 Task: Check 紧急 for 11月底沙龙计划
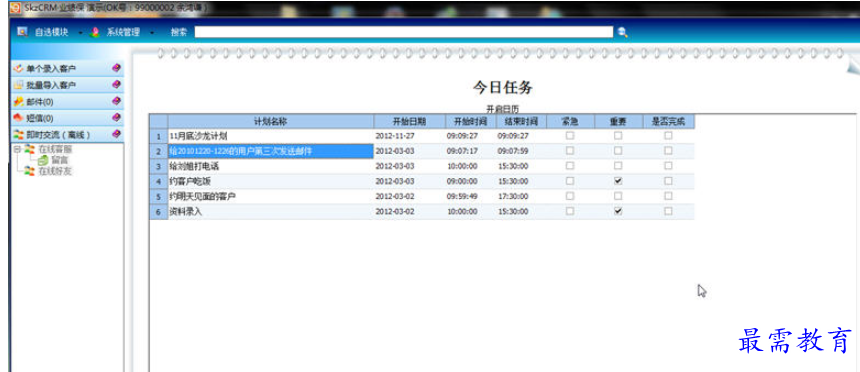(570, 136)
